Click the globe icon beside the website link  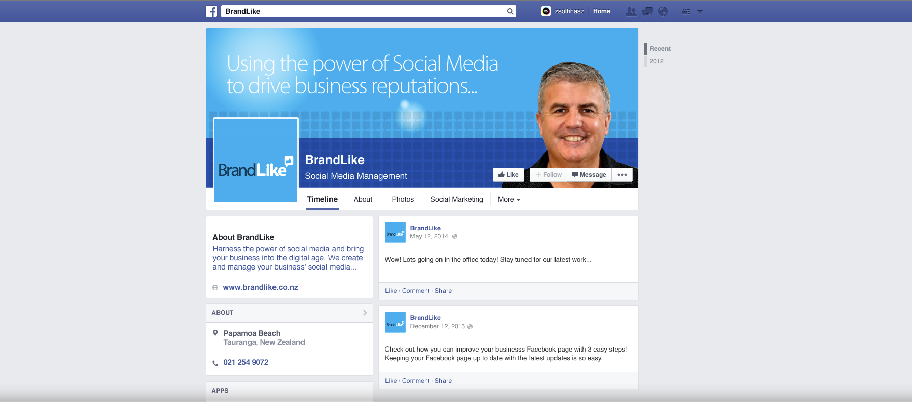[215, 287]
